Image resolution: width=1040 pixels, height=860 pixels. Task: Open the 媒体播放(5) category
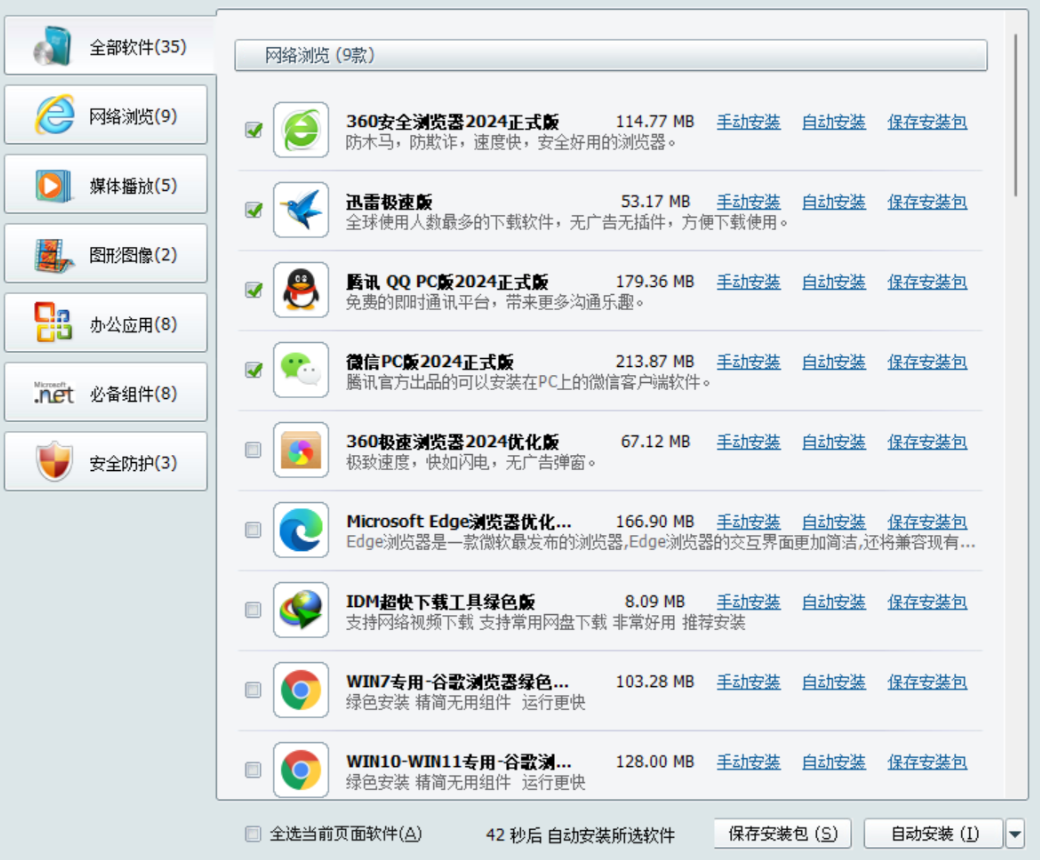106,184
